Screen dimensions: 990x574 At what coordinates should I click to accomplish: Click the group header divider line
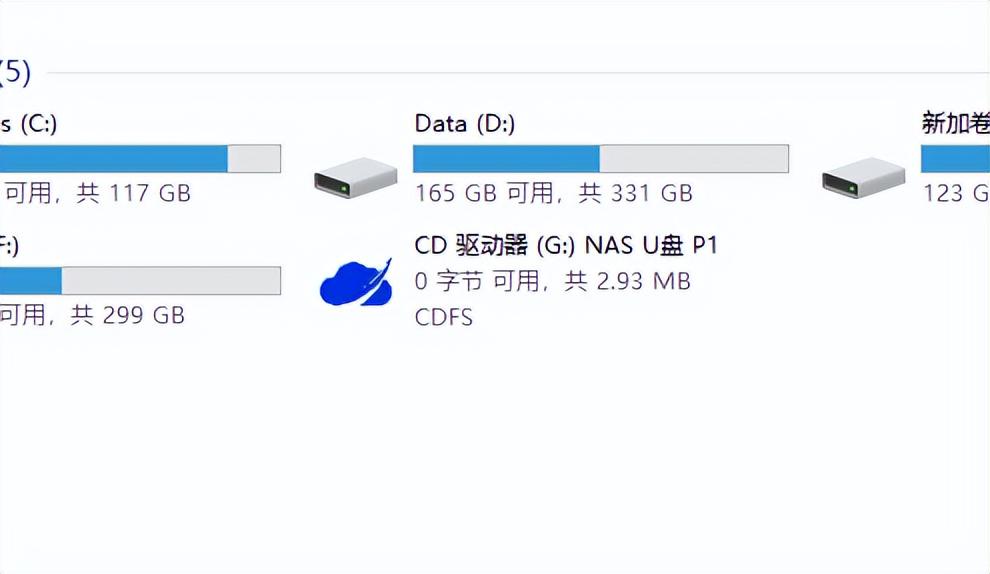(500, 73)
